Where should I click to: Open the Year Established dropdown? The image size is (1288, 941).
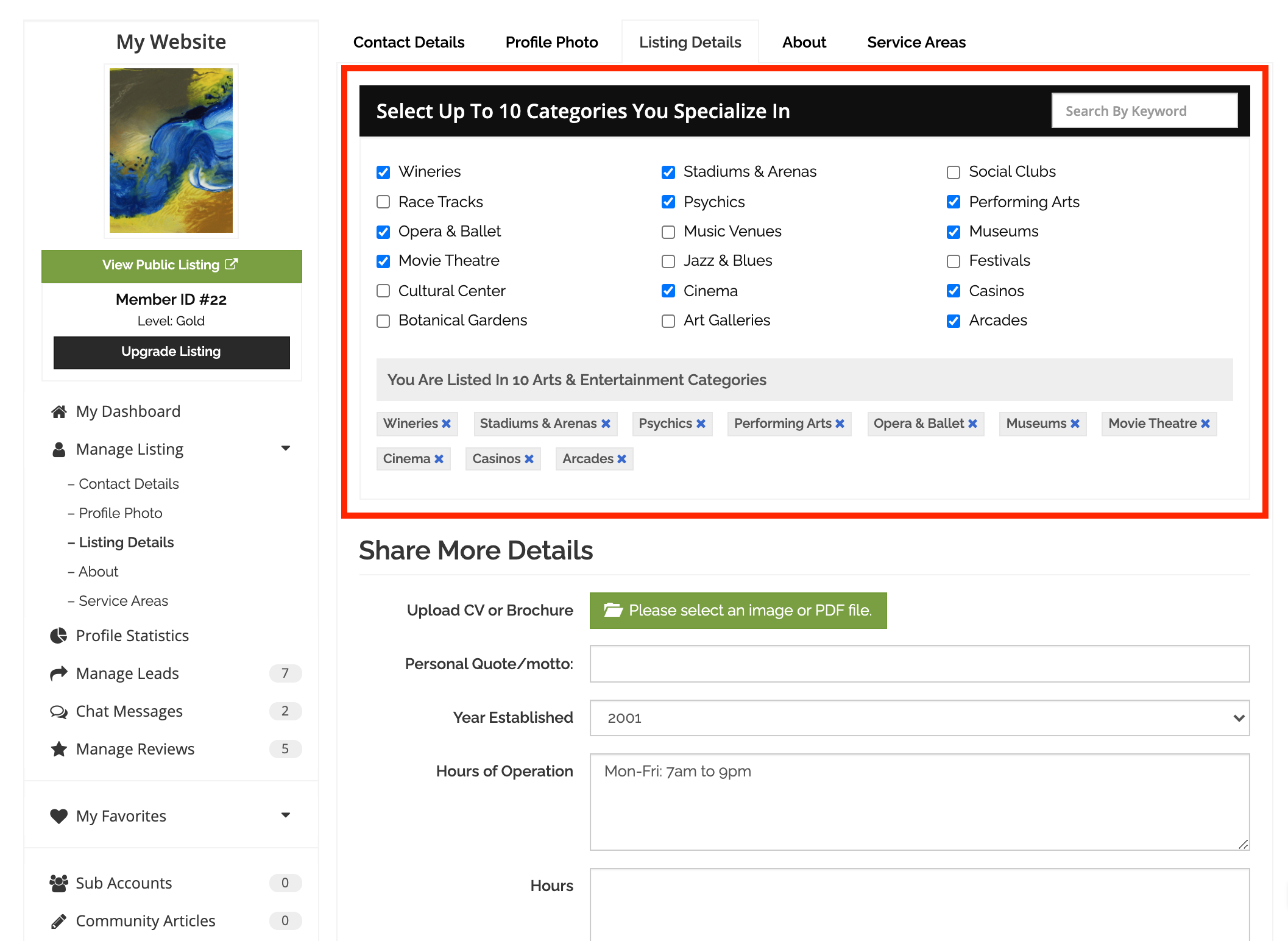[x=919, y=718]
